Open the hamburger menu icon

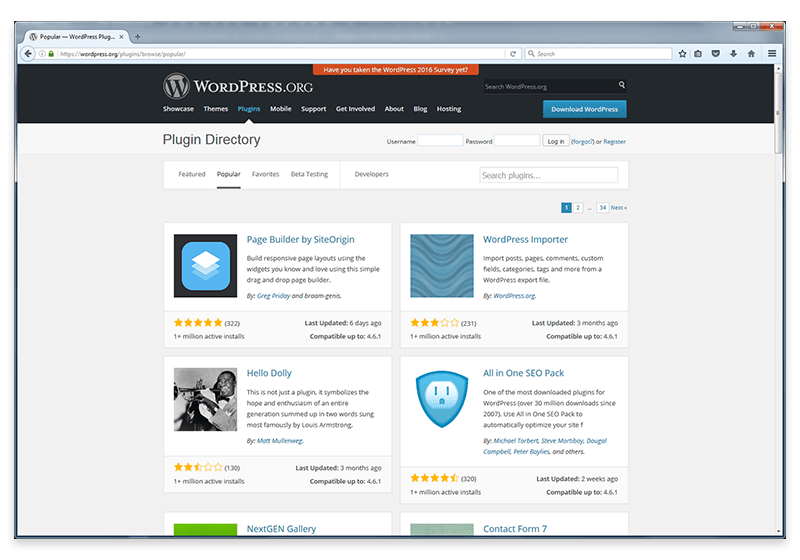tap(772, 54)
